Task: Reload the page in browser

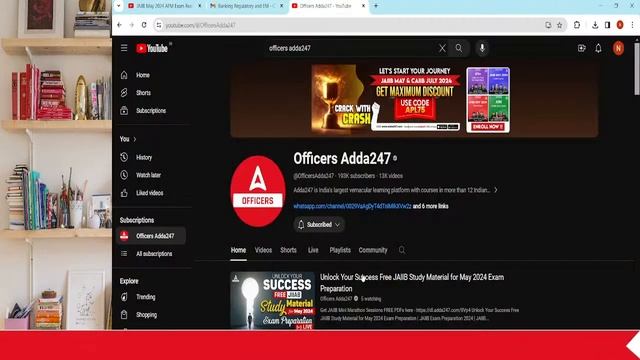Action: 144,25
